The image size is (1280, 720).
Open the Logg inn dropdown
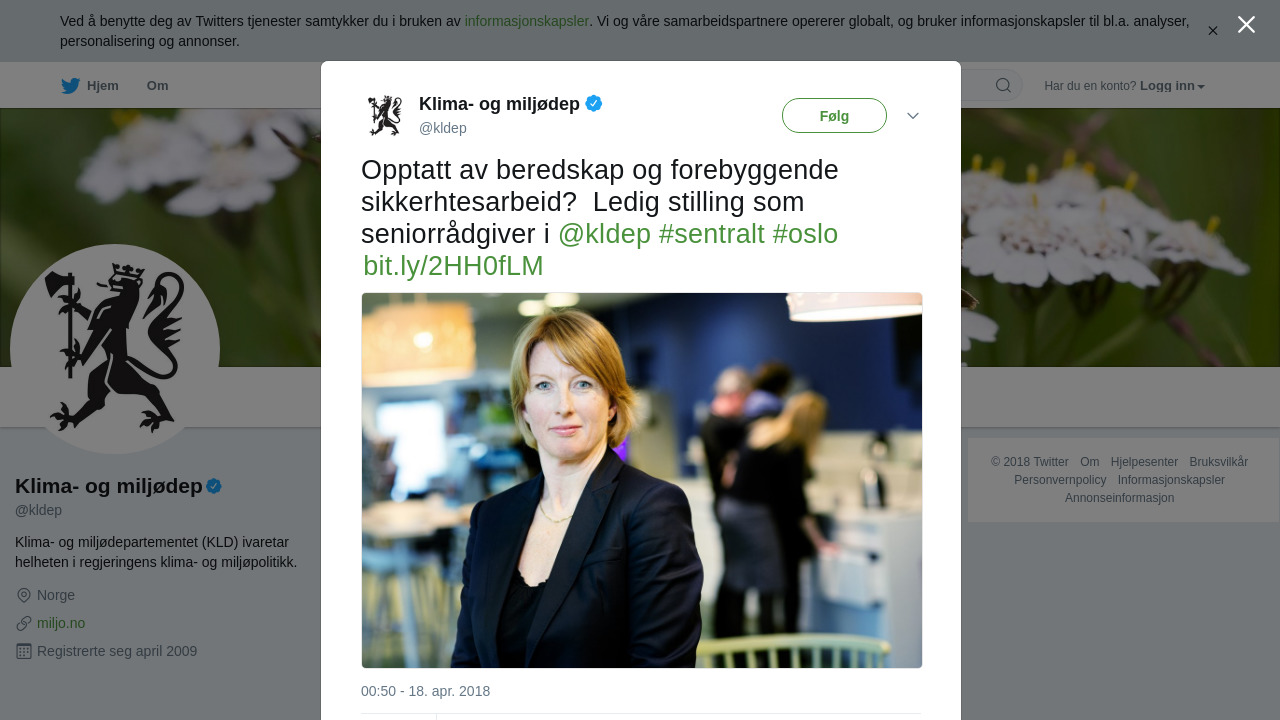point(1173,86)
